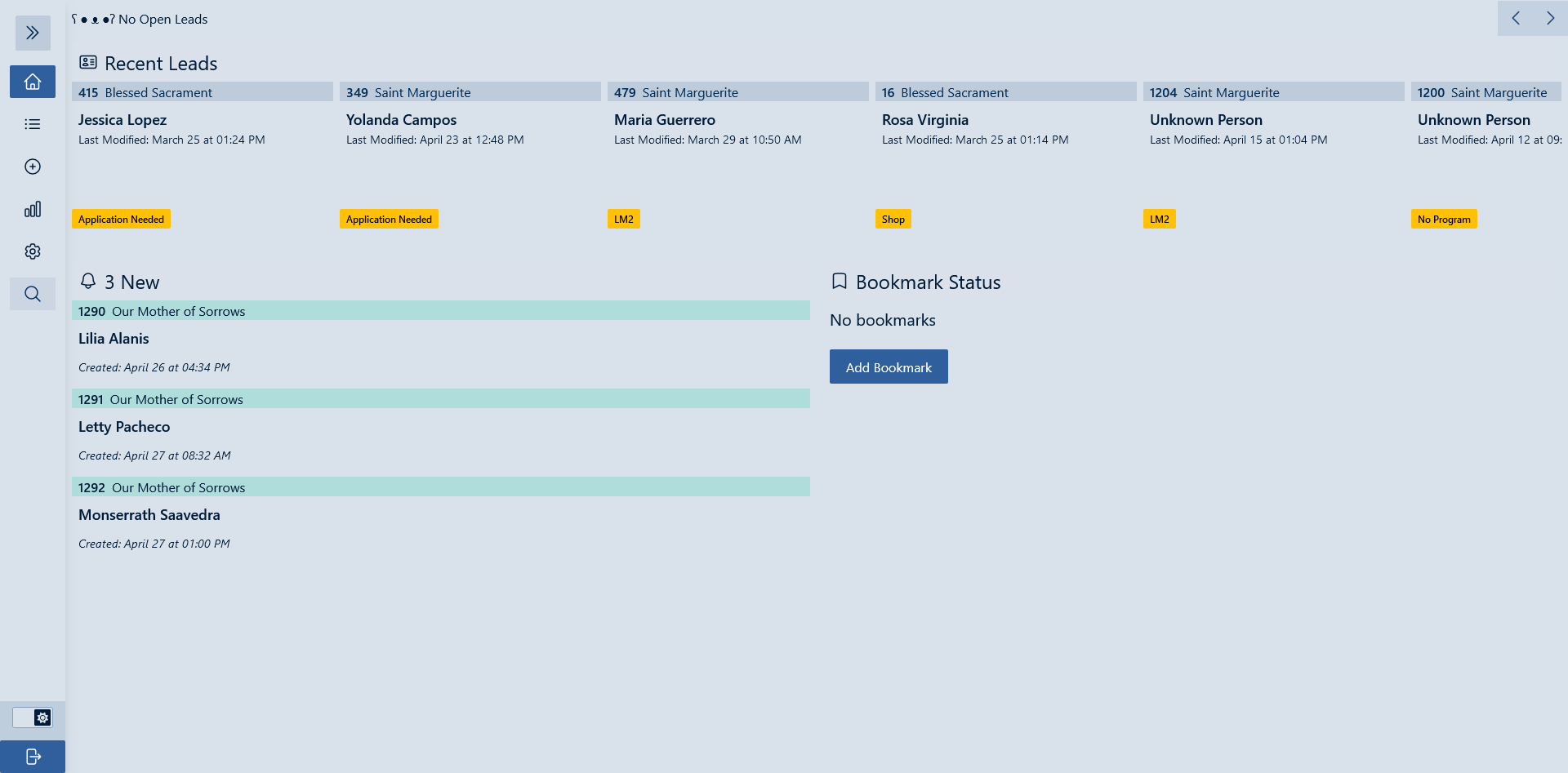Open new lead Monserrath Saavedra
The image size is (1568, 773).
(149, 515)
